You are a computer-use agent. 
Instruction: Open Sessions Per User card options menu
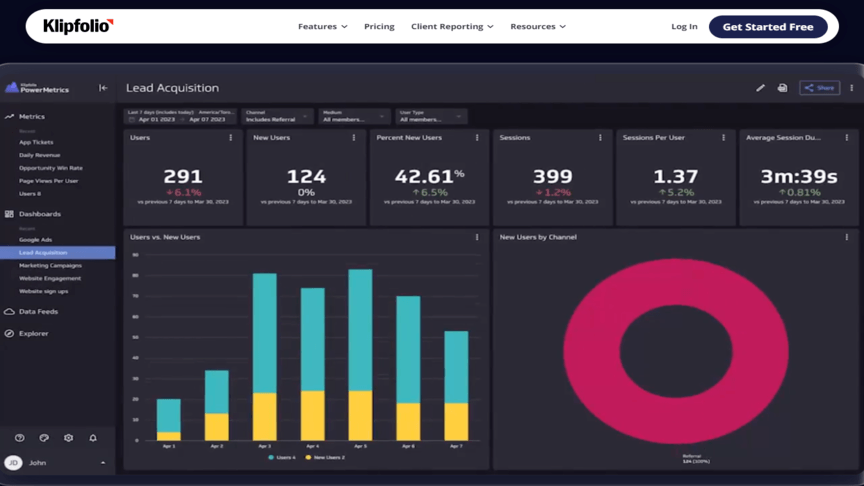click(723, 138)
